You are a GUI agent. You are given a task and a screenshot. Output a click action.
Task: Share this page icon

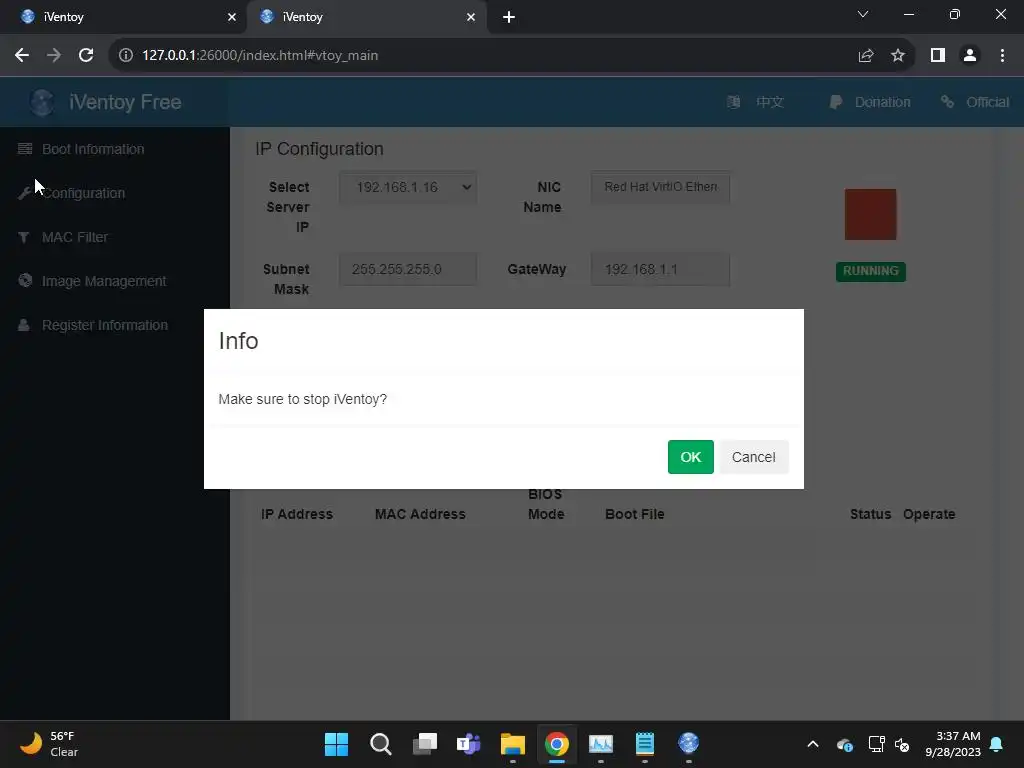tap(866, 56)
